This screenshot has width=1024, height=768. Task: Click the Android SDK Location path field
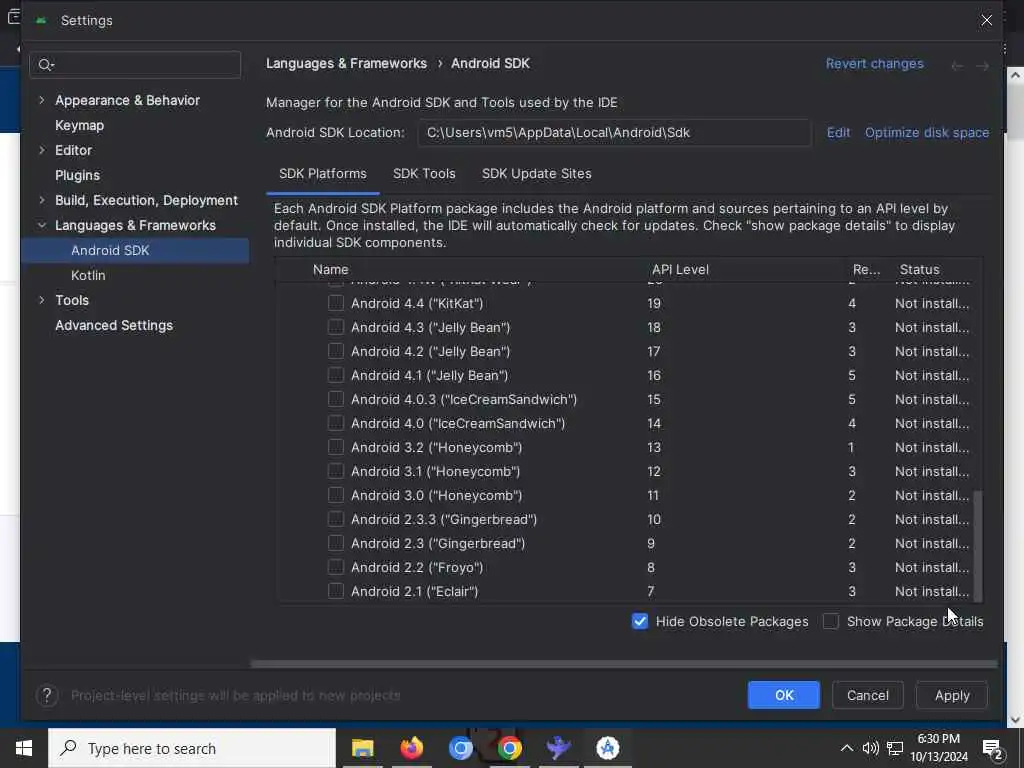pyautogui.click(x=615, y=133)
